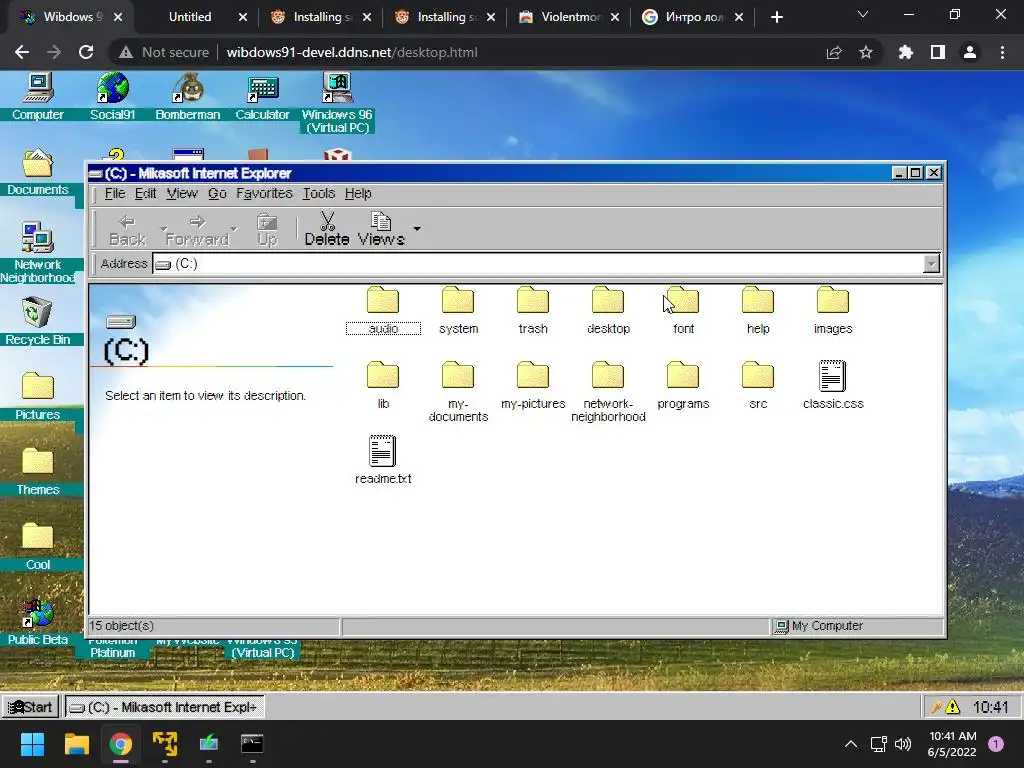The height and width of the screenshot is (768, 1024).
Task: Select the Computer desktop icon
Action: point(38,97)
